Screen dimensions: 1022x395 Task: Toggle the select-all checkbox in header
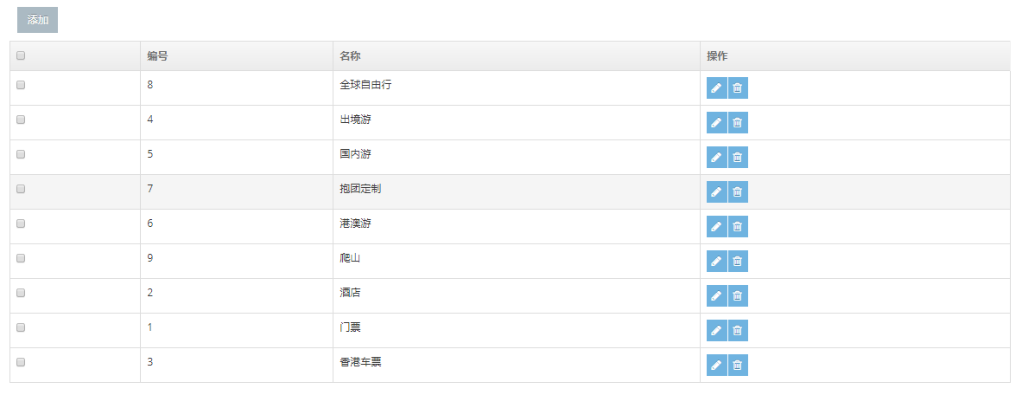point(21,56)
